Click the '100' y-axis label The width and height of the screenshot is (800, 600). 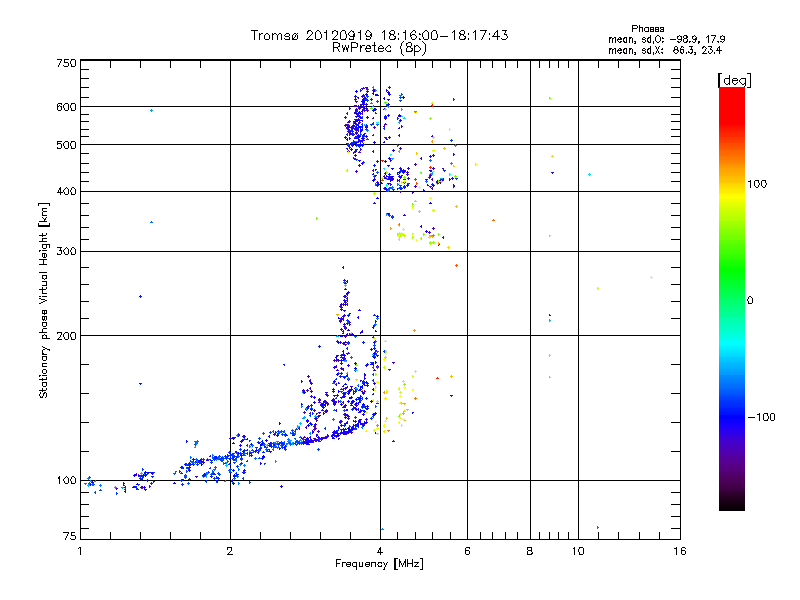coord(67,481)
